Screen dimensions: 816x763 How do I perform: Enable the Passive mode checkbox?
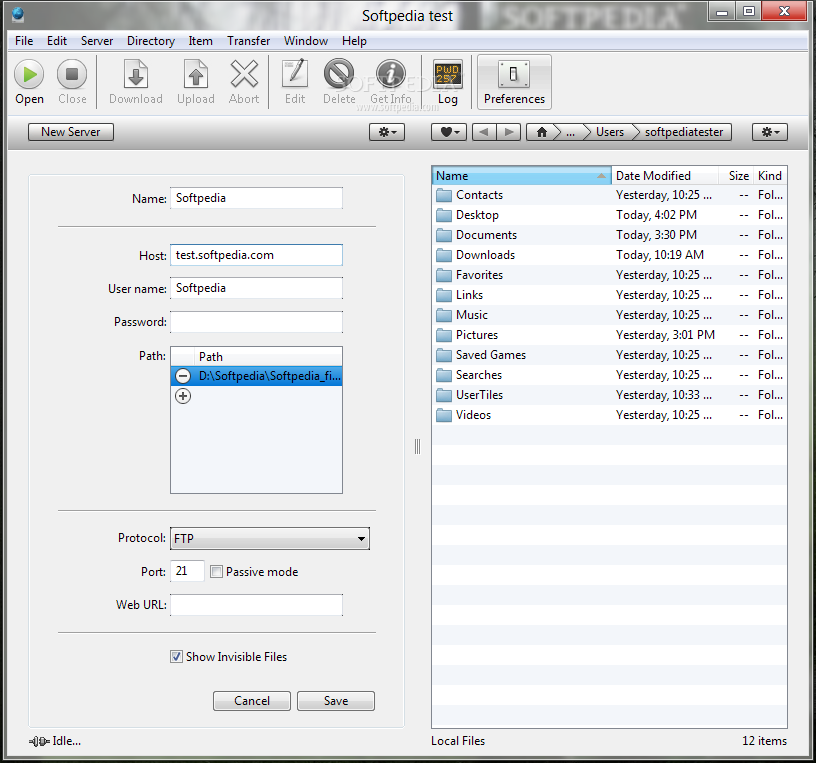(x=216, y=571)
